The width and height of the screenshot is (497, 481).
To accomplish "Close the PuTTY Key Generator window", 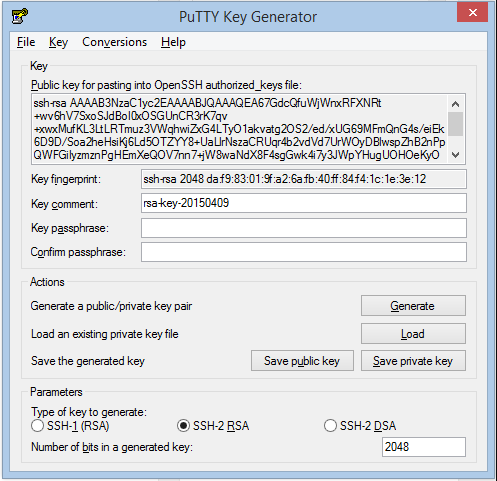I will click(472, 12).
